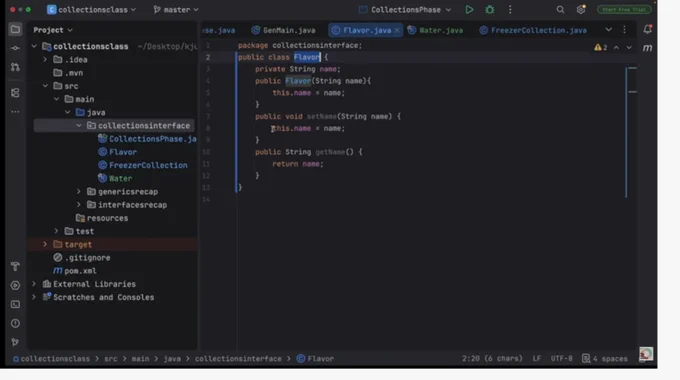Select Flavor class in project tree
The image size is (680, 380).
[x=118, y=152]
